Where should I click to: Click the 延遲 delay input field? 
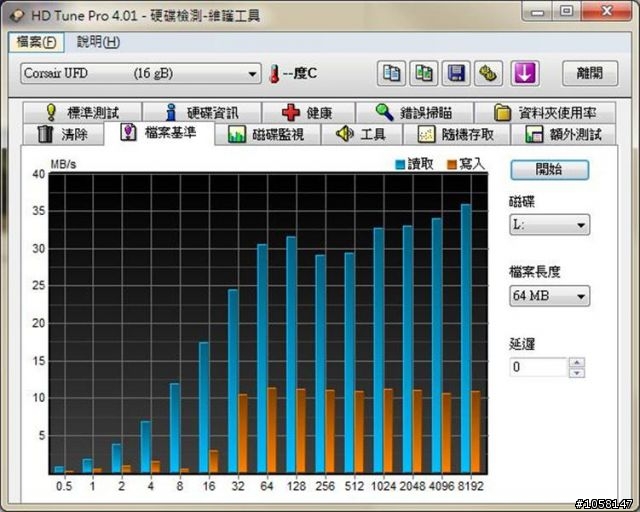click(x=539, y=367)
